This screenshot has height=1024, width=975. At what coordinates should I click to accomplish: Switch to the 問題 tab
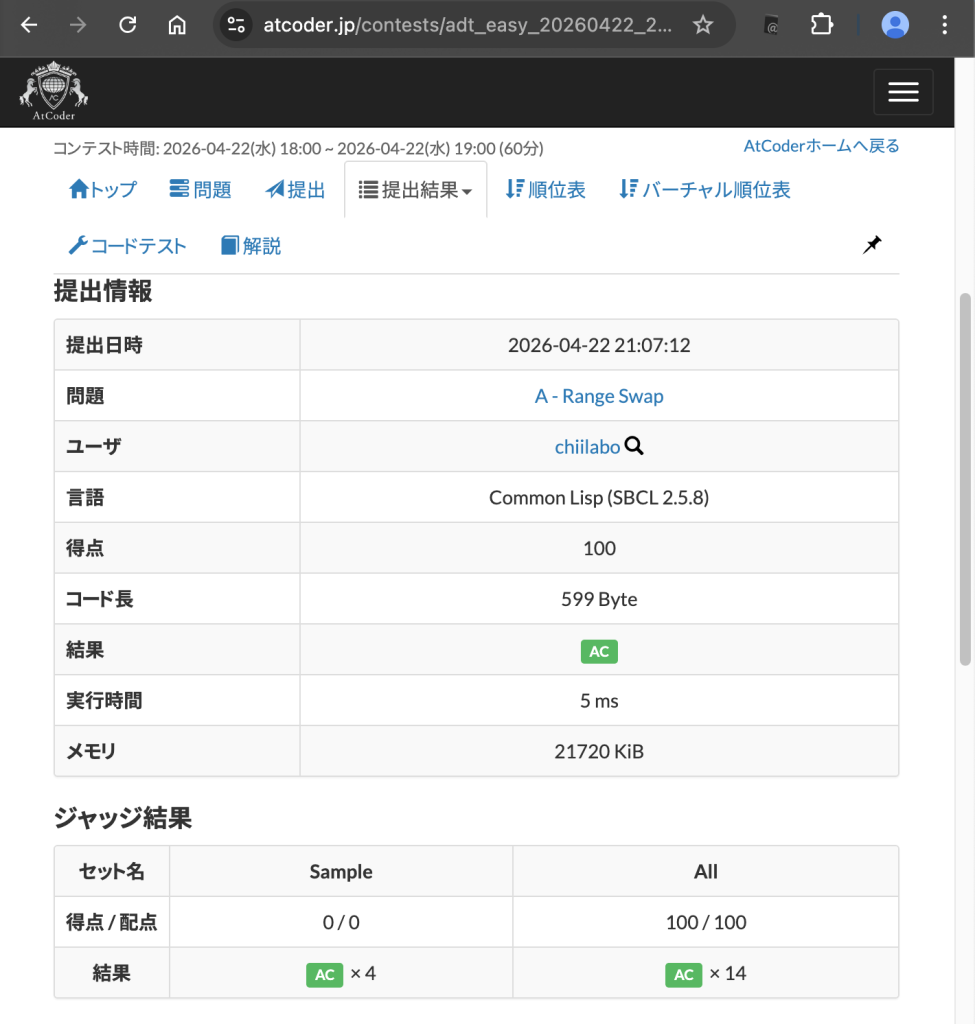(x=200, y=190)
